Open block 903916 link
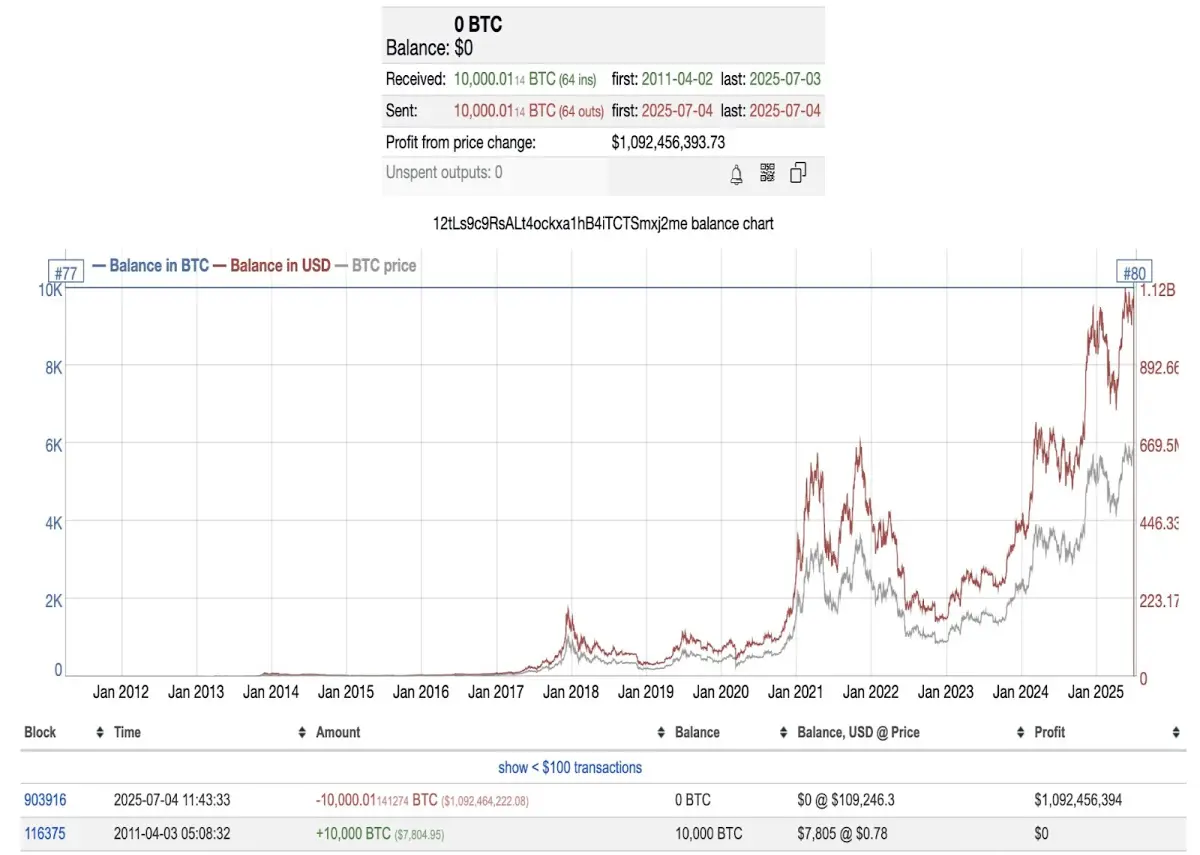 coord(45,800)
